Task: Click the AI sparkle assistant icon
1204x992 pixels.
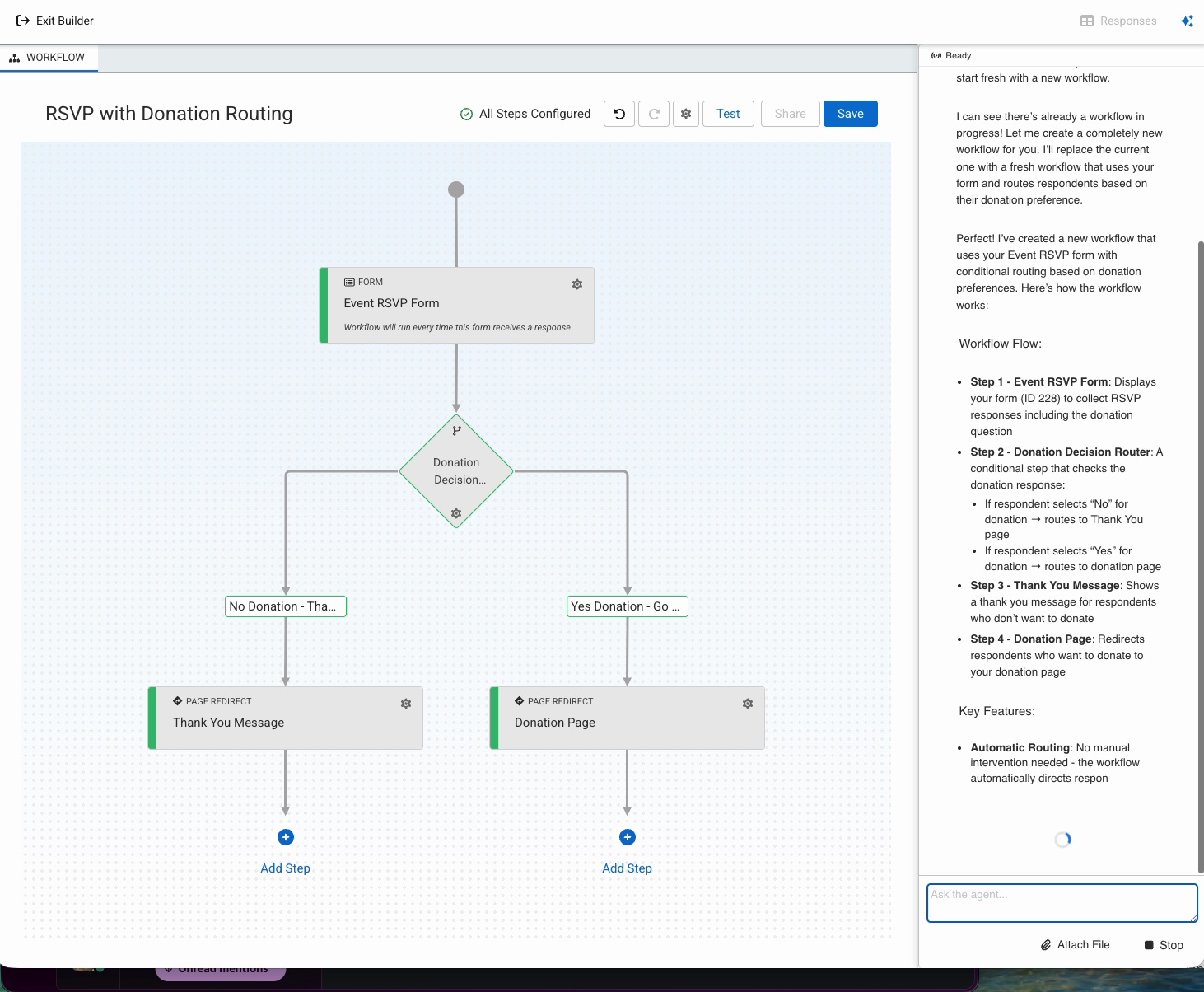Action: [1187, 21]
